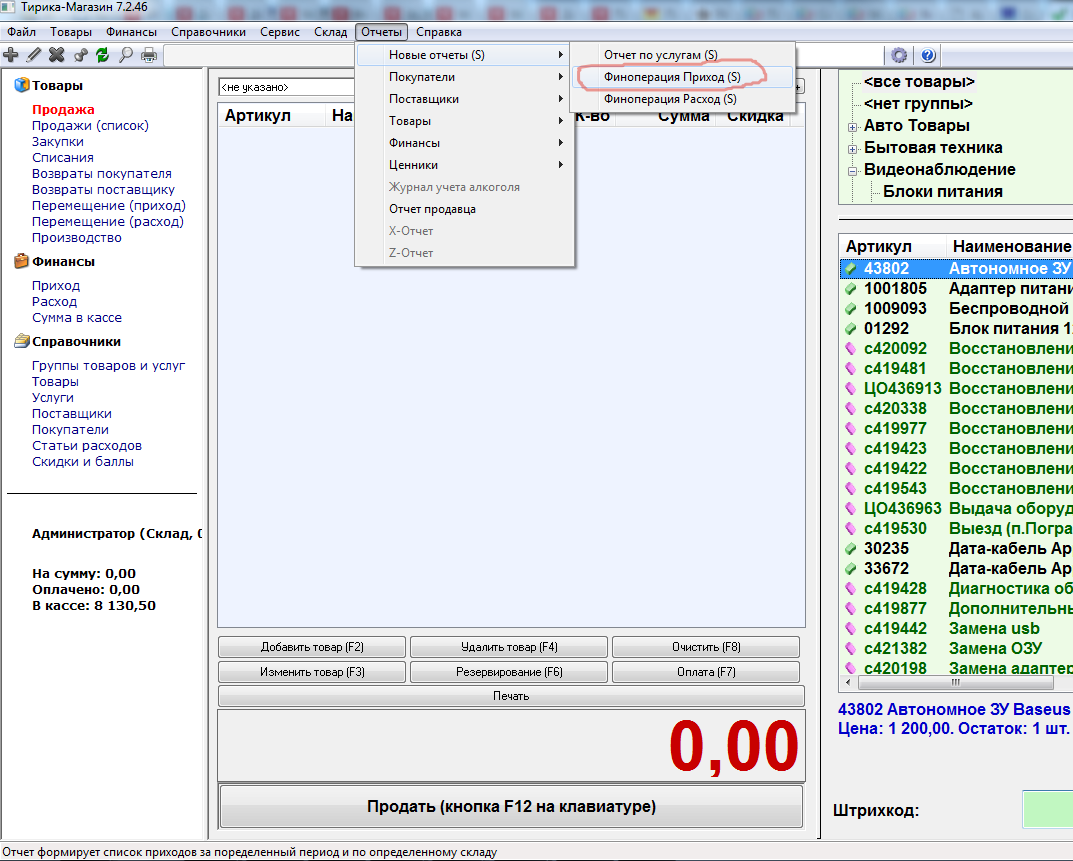Open Сумма в кассе link
Image resolution: width=1073 pixels, height=861 pixels.
tap(77, 318)
